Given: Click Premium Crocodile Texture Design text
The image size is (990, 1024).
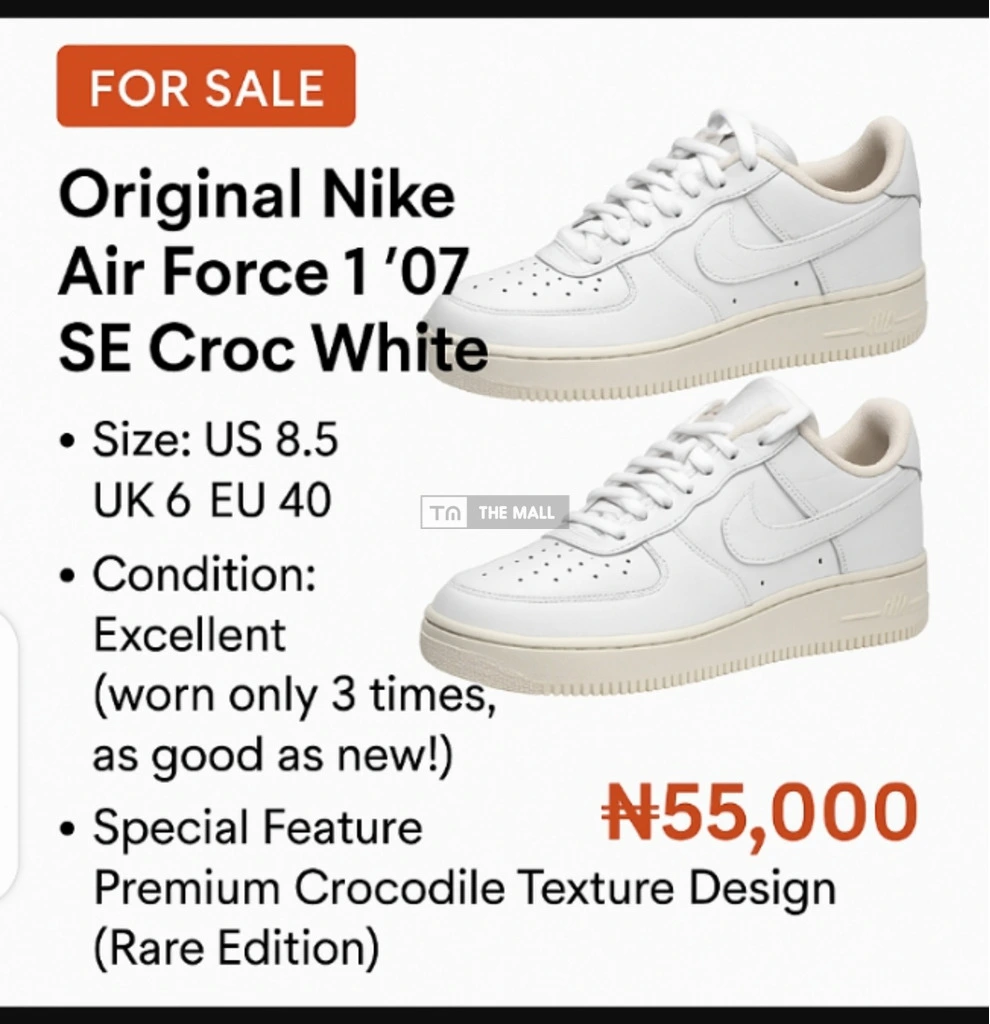Looking at the screenshot, I should pos(465,889).
